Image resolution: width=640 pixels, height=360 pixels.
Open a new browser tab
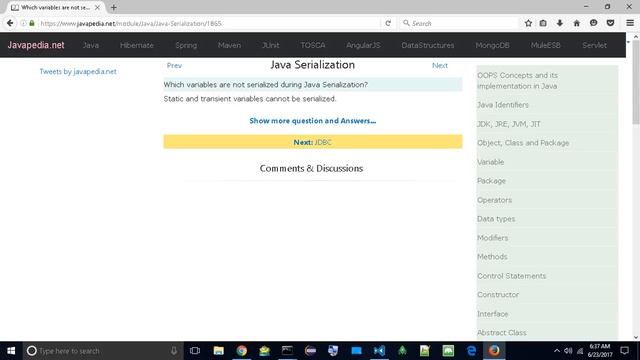pos(113,7)
